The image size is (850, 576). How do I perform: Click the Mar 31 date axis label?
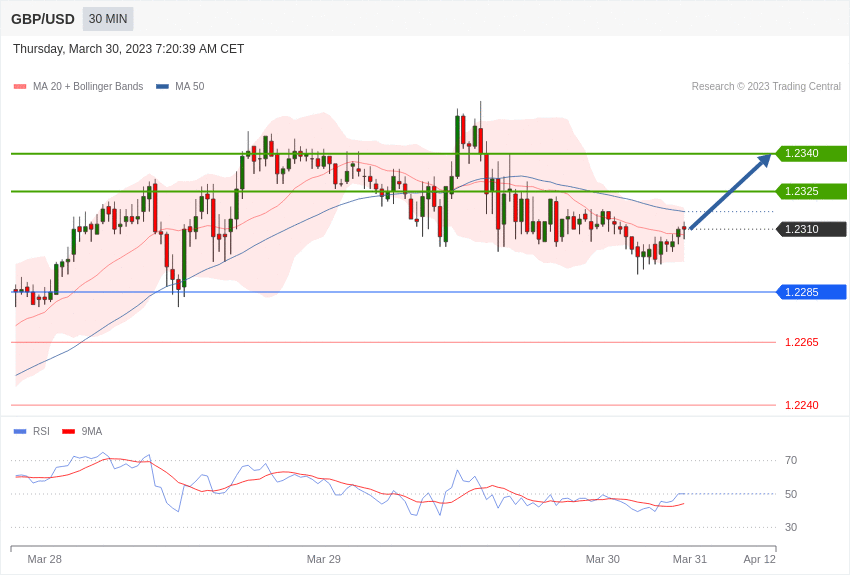click(x=690, y=559)
